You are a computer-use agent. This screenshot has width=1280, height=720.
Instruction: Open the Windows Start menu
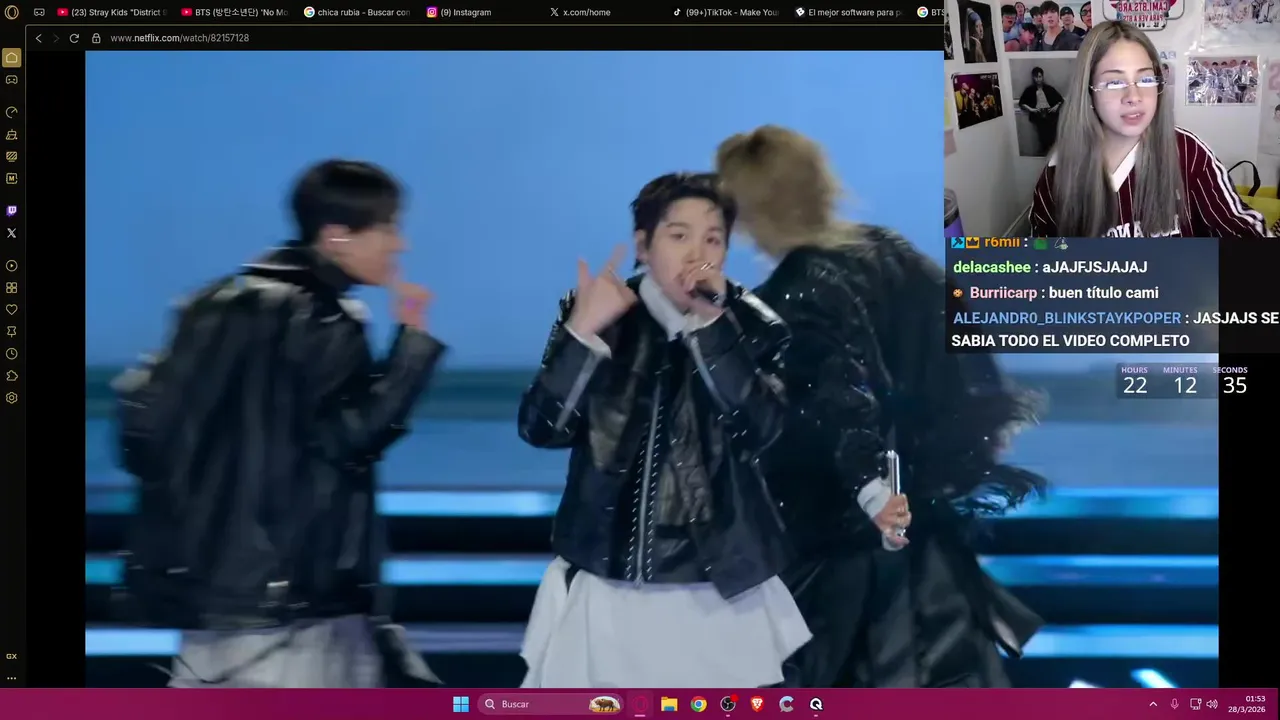[x=461, y=704]
